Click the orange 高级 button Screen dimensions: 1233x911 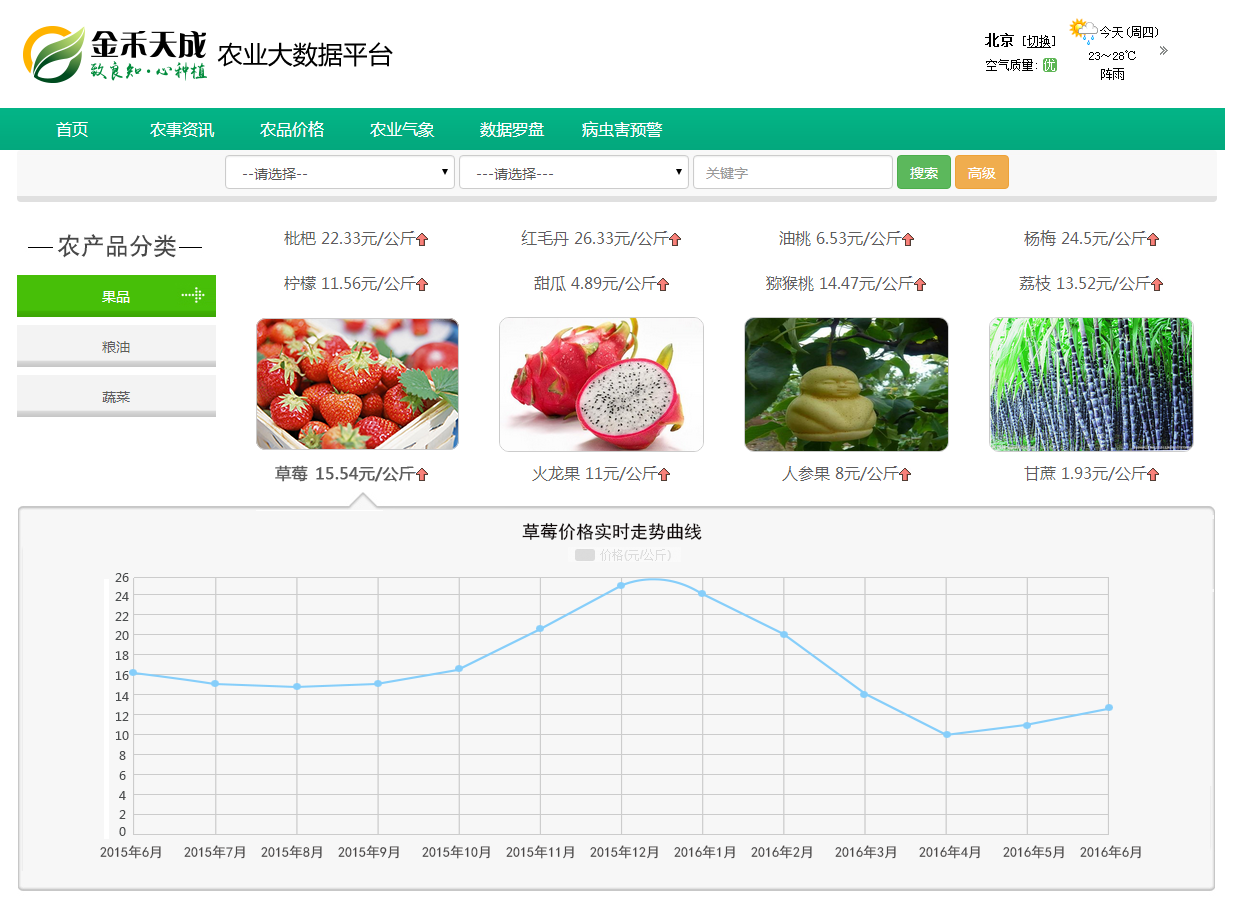click(x=981, y=172)
